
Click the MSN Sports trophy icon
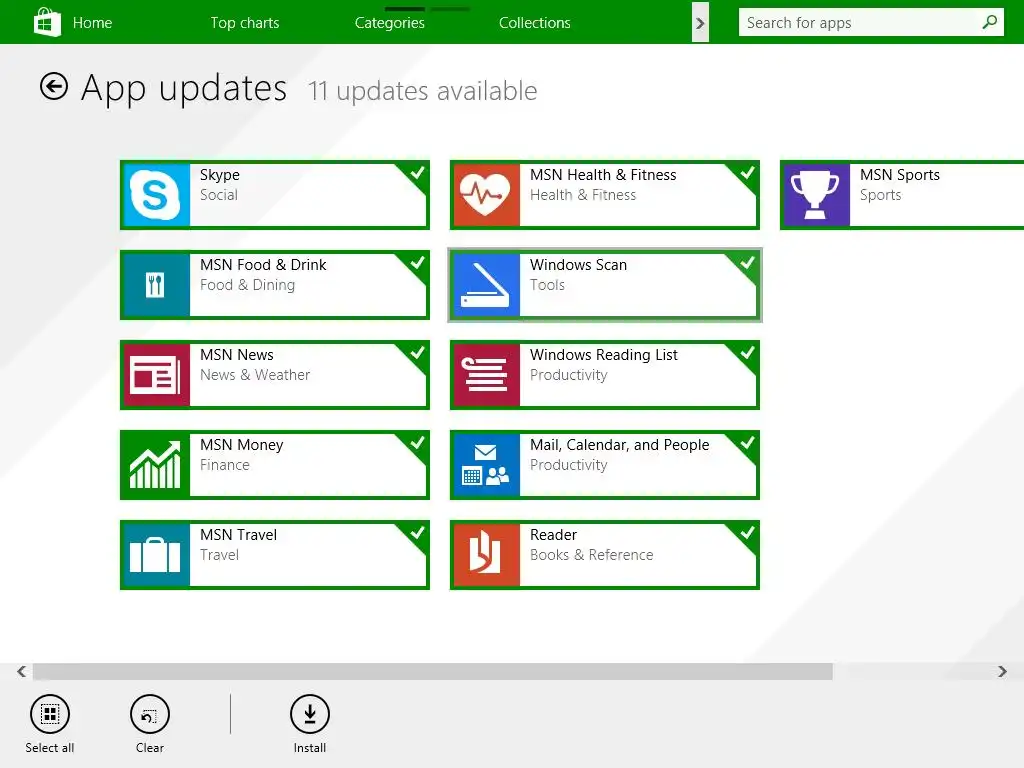pos(816,195)
